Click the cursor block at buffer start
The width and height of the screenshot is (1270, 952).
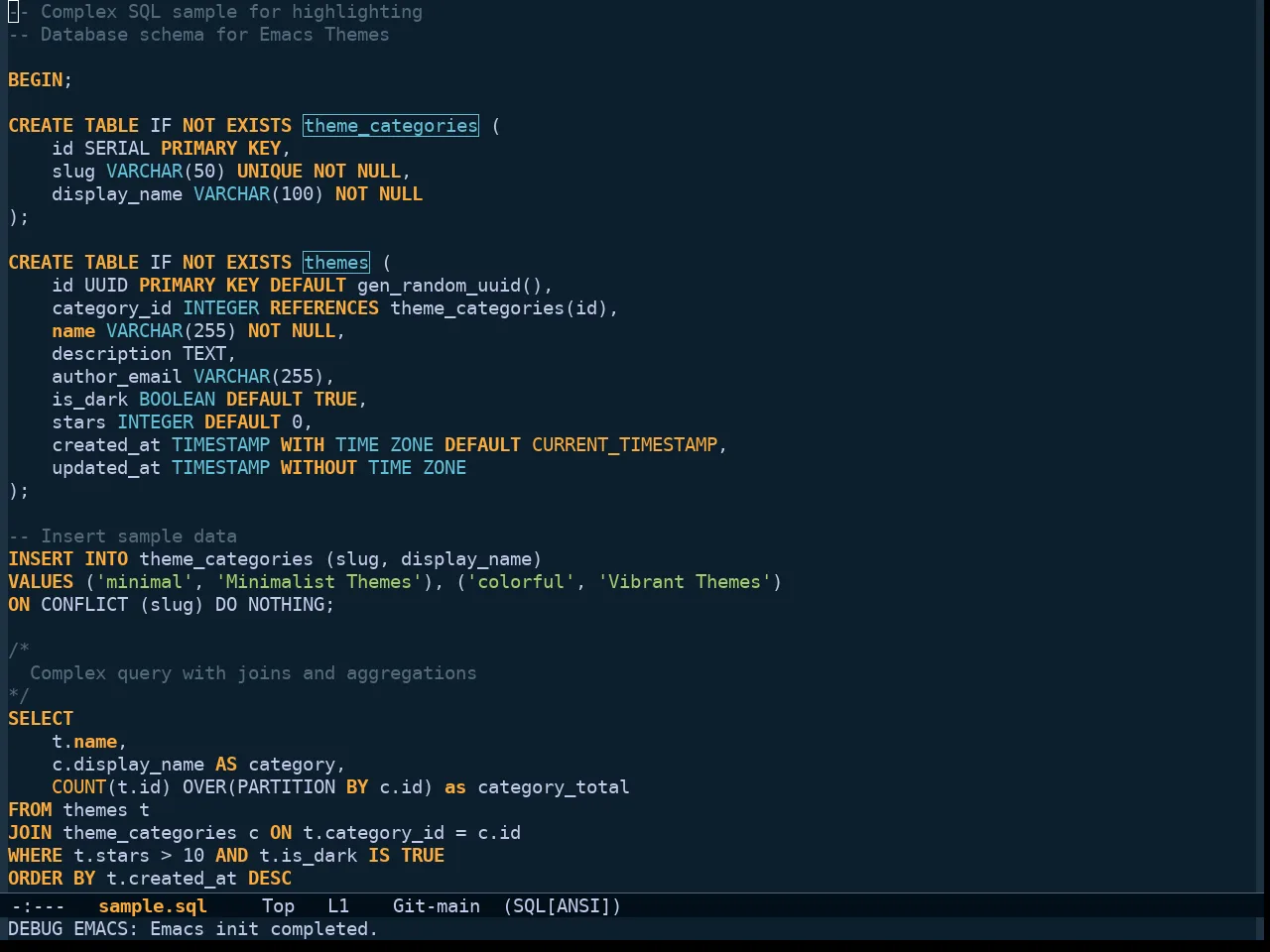click(13, 12)
